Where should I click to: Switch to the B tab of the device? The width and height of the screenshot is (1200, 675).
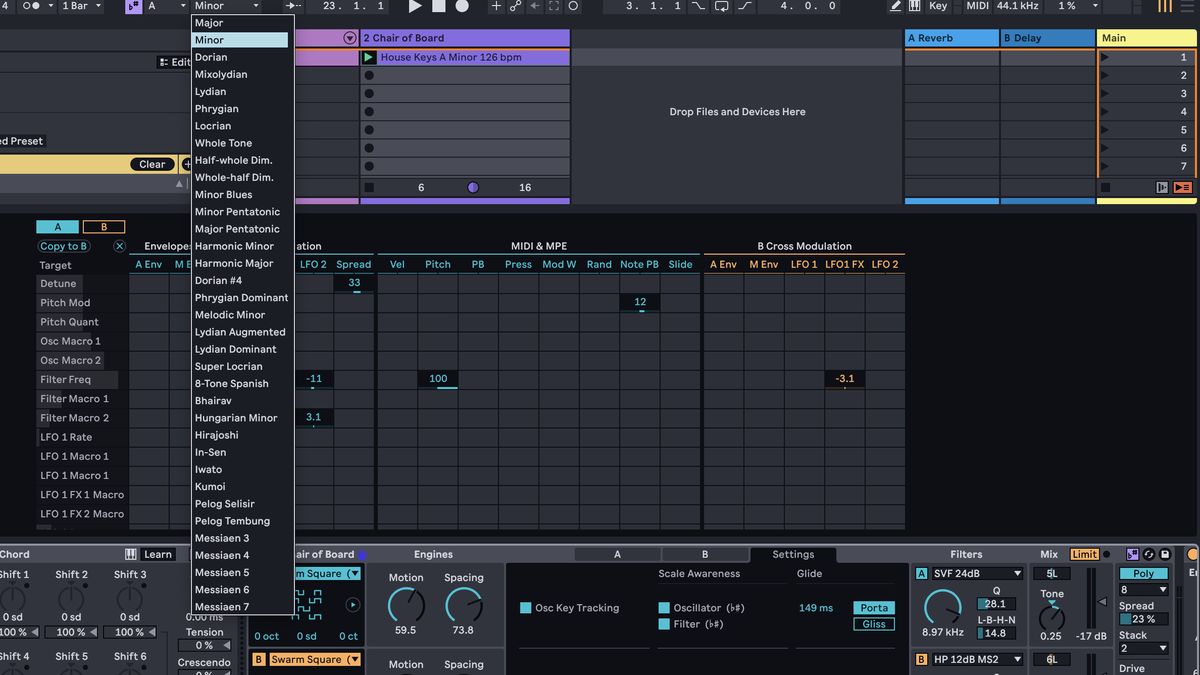pyautogui.click(x=703, y=553)
